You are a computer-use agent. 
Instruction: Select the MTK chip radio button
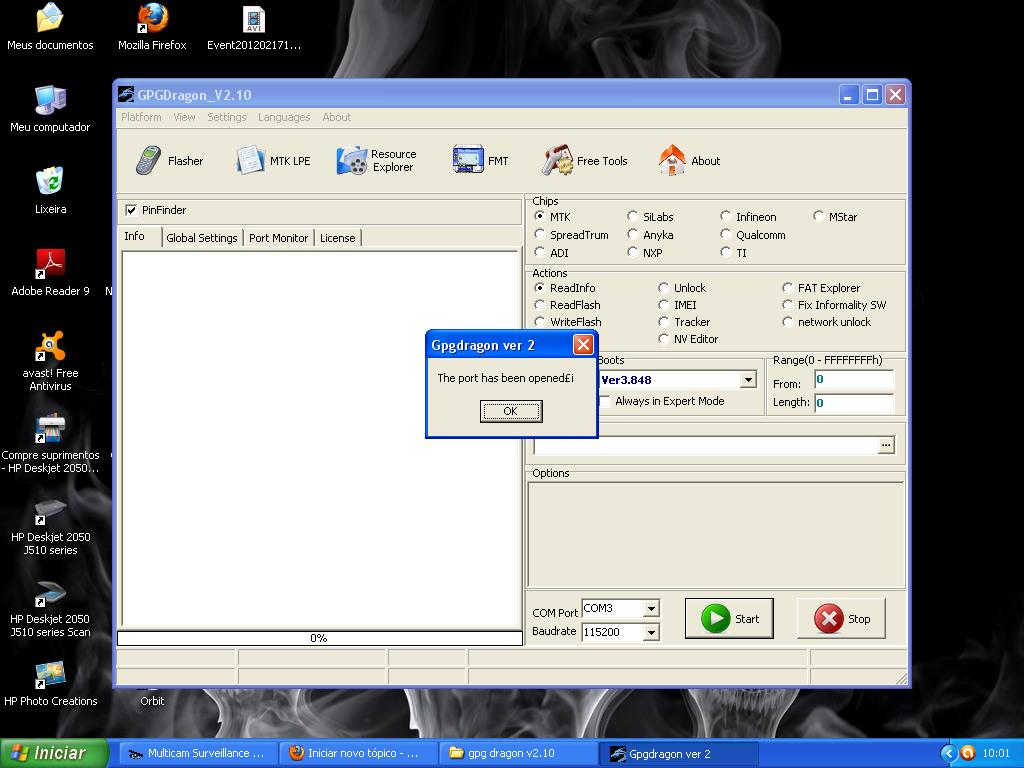point(539,216)
